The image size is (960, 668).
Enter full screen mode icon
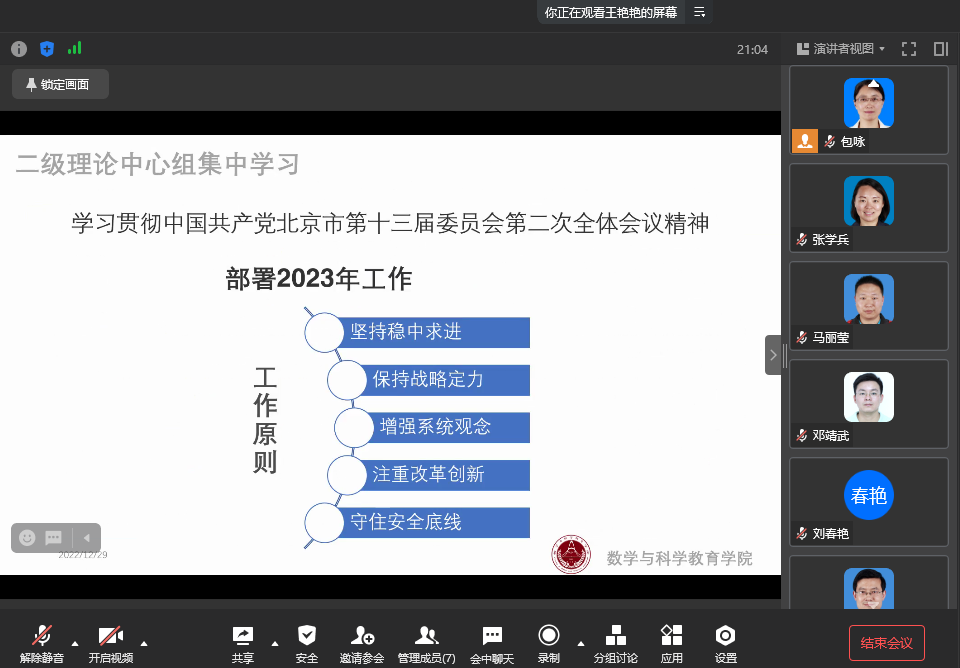tap(909, 49)
